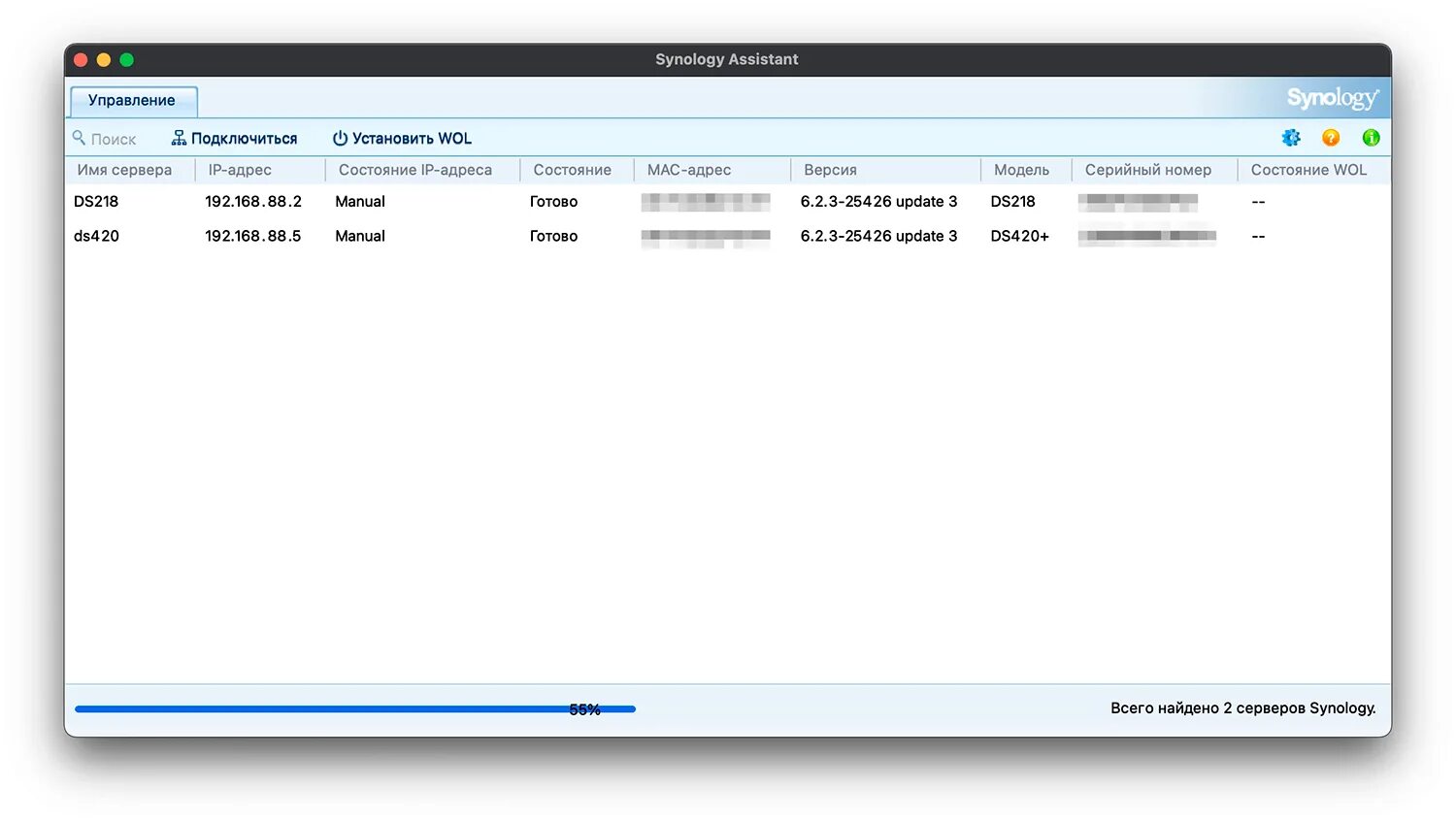
Task: Maximize the window with the green button
Action: coord(126,60)
